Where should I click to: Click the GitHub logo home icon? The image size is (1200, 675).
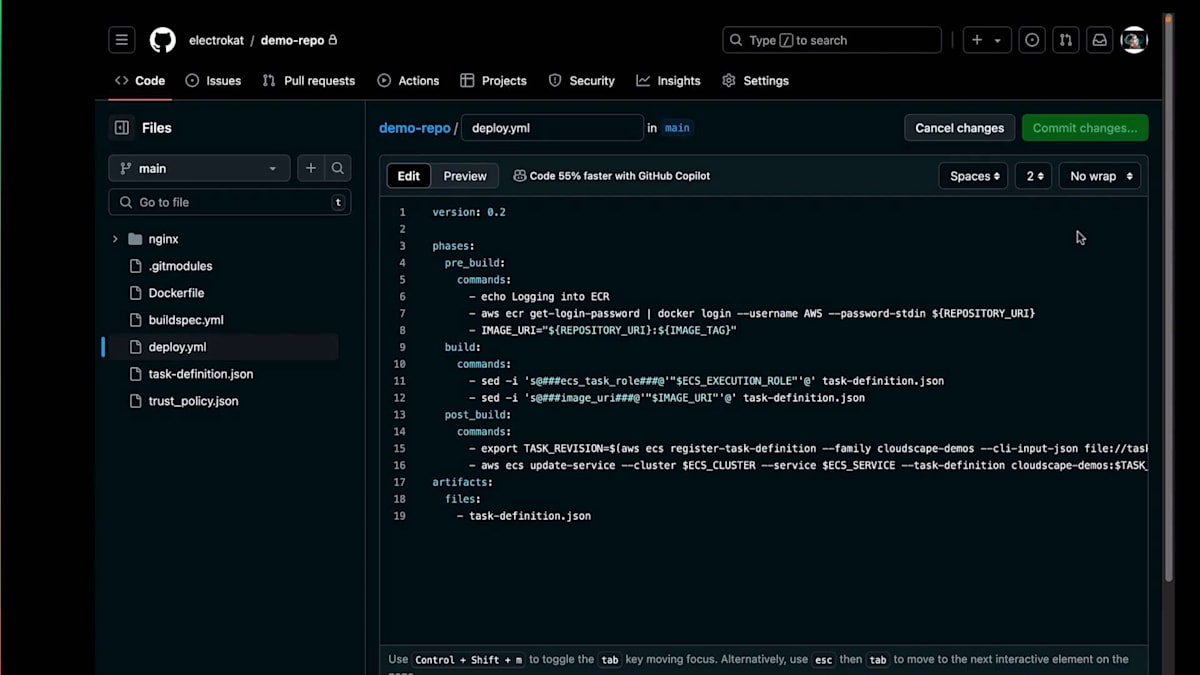pyautogui.click(x=162, y=40)
